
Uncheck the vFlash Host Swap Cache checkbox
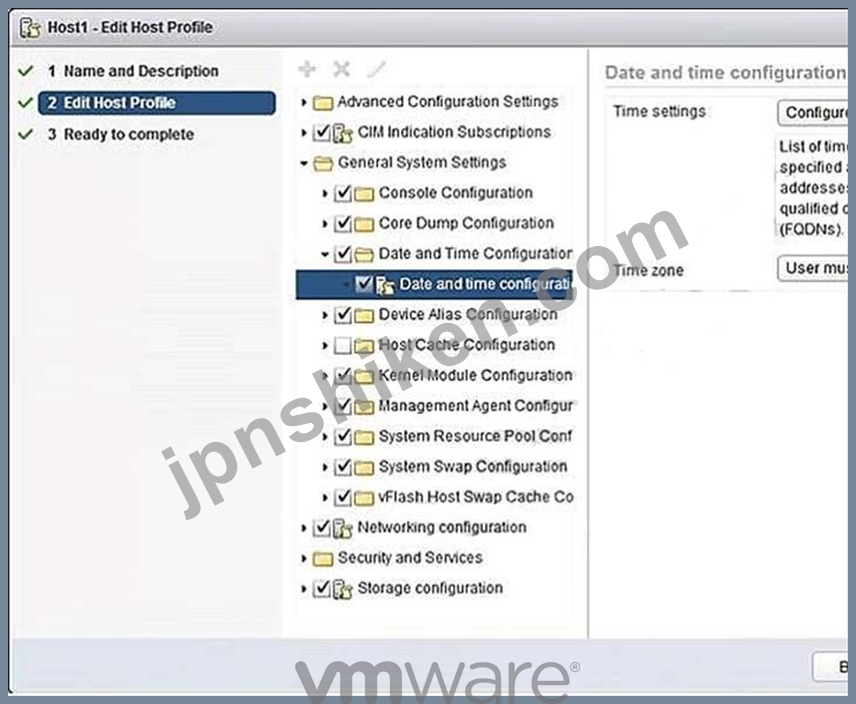coord(343,497)
